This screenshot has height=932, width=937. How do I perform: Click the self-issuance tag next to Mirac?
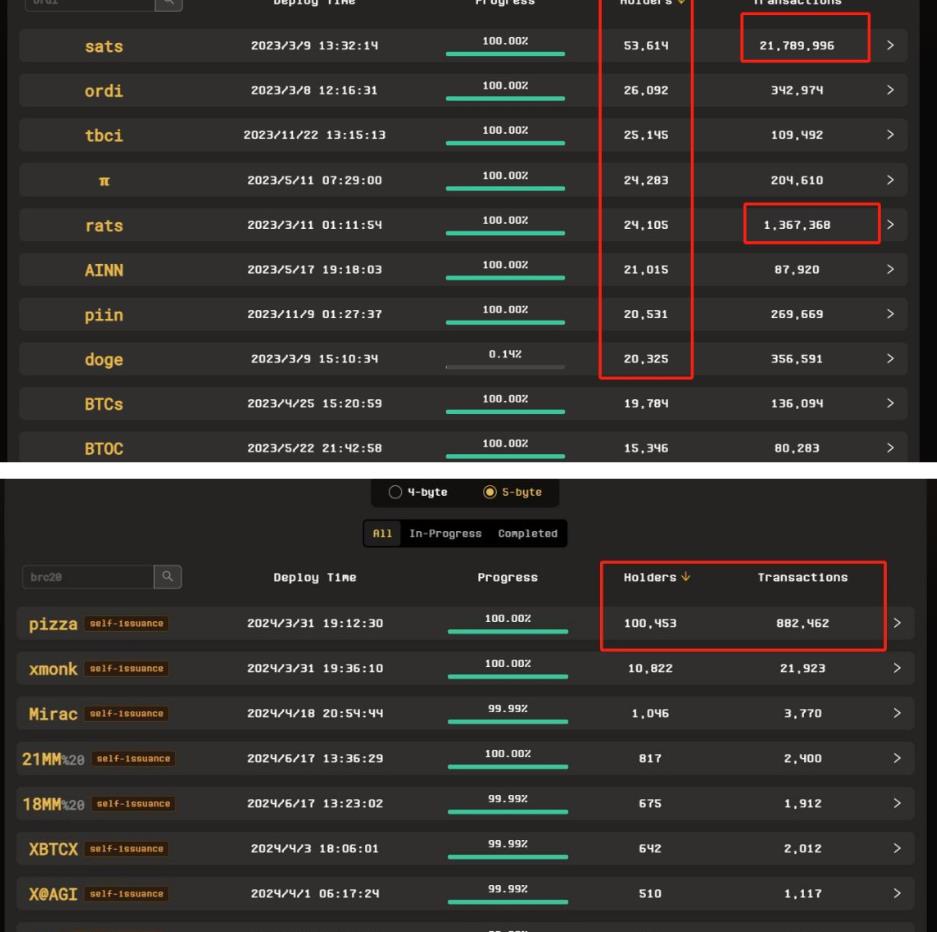[126, 713]
